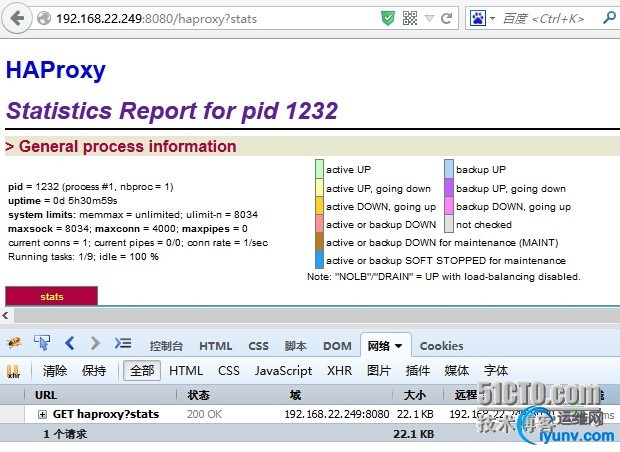
Task: Toggle the 保持 persist button
Action: (94, 371)
